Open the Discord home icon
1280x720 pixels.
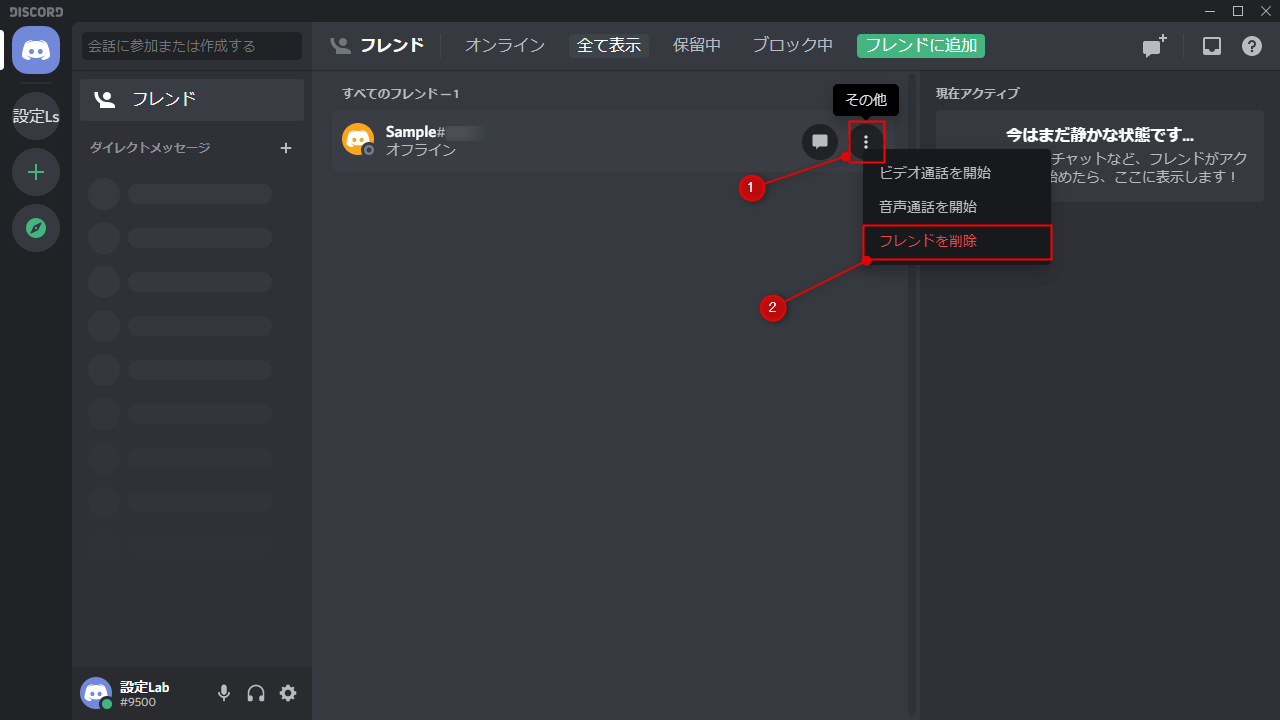tap(36, 50)
